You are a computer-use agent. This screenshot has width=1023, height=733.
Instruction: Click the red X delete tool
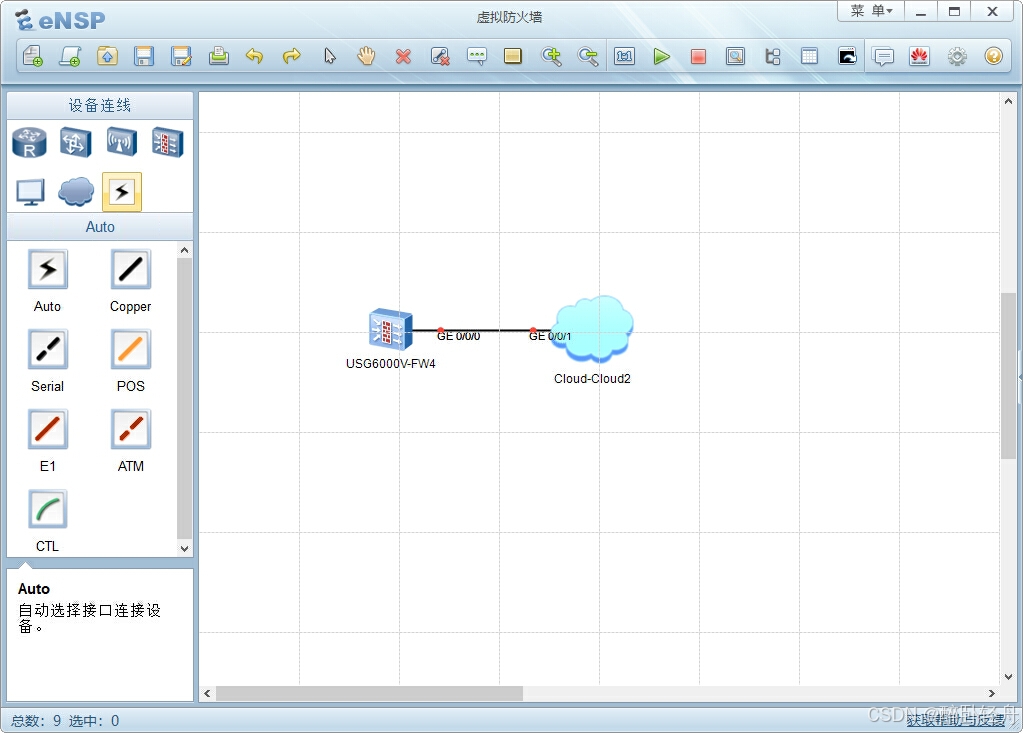click(x=403, y=57)
